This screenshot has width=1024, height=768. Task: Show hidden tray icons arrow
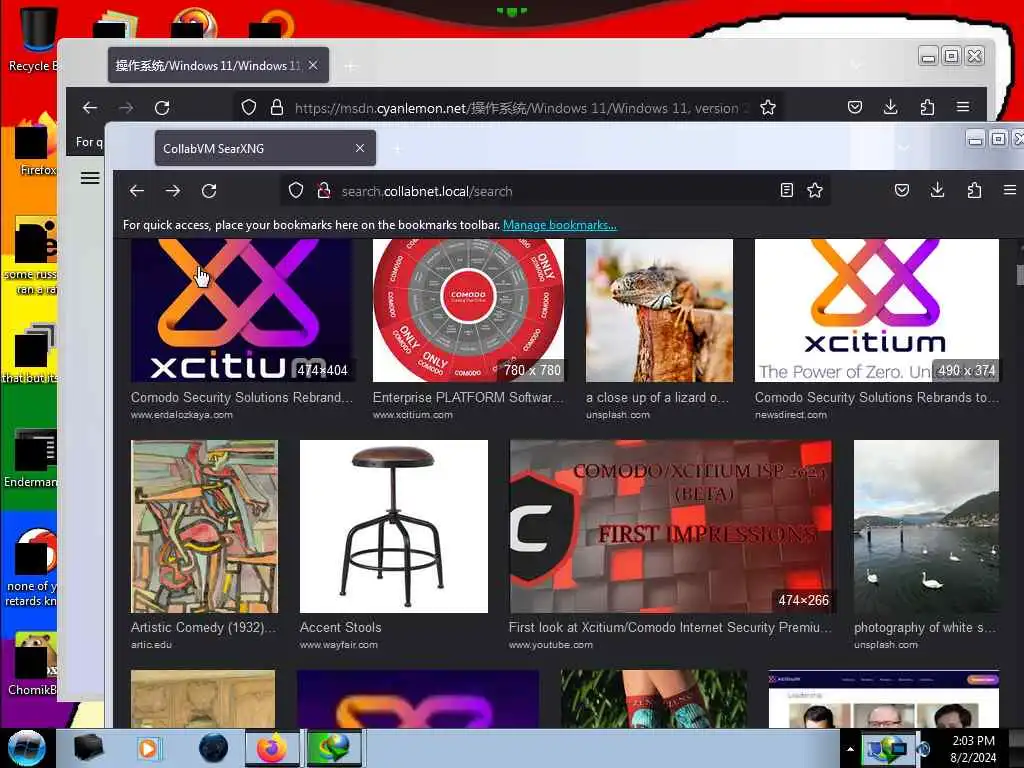[x=850, y=749]
